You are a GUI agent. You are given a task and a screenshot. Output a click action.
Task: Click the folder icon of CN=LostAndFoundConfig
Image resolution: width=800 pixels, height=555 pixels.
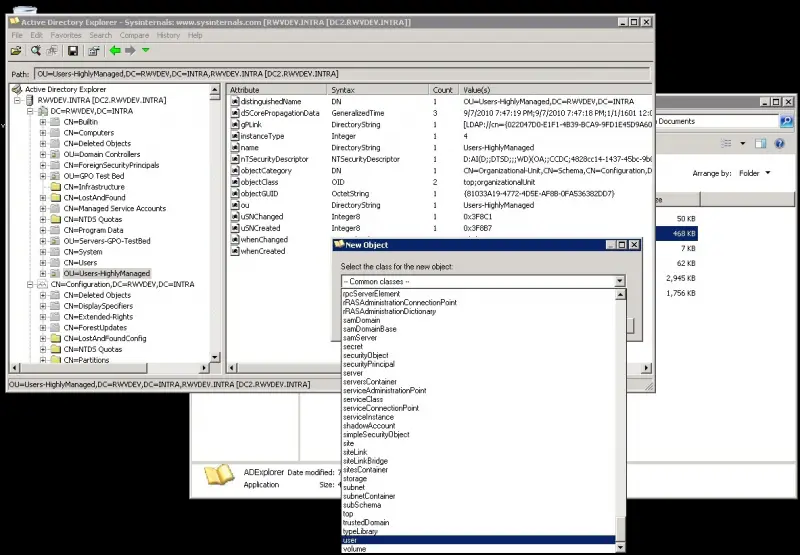56,338
